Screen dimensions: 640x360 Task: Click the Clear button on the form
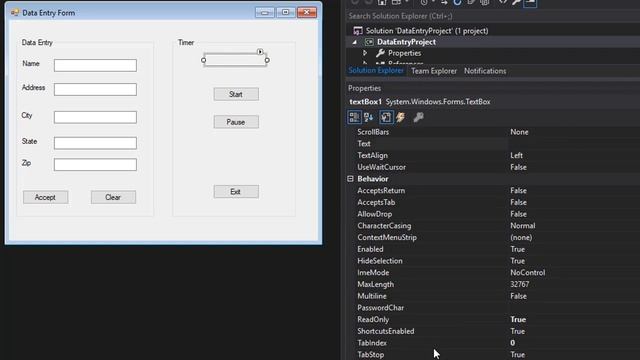click(x=113, y=197)
